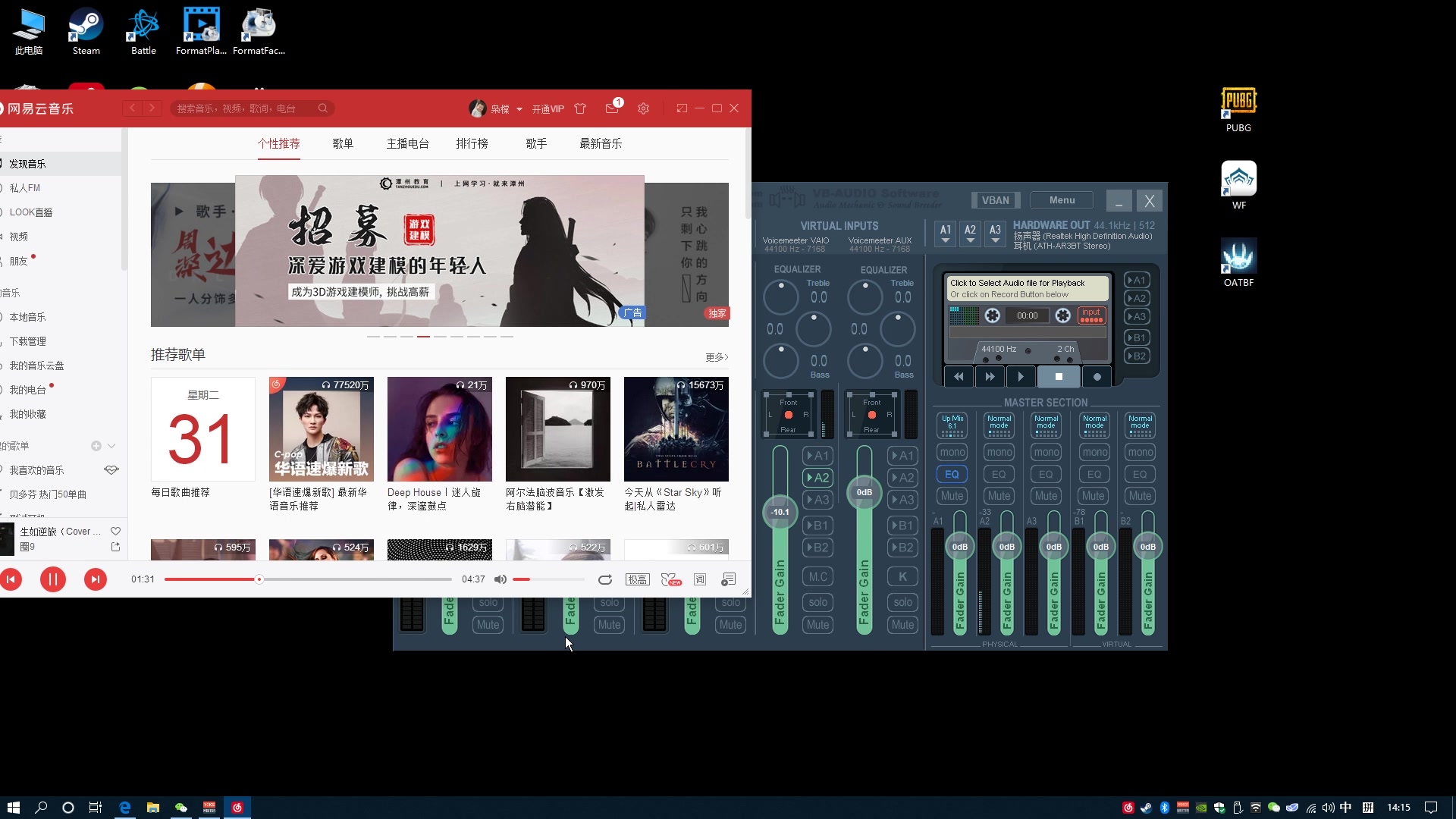Click the cassette input button
Image resolution: width=1456 pixels, height=819 pixels.
point(1091,315)
